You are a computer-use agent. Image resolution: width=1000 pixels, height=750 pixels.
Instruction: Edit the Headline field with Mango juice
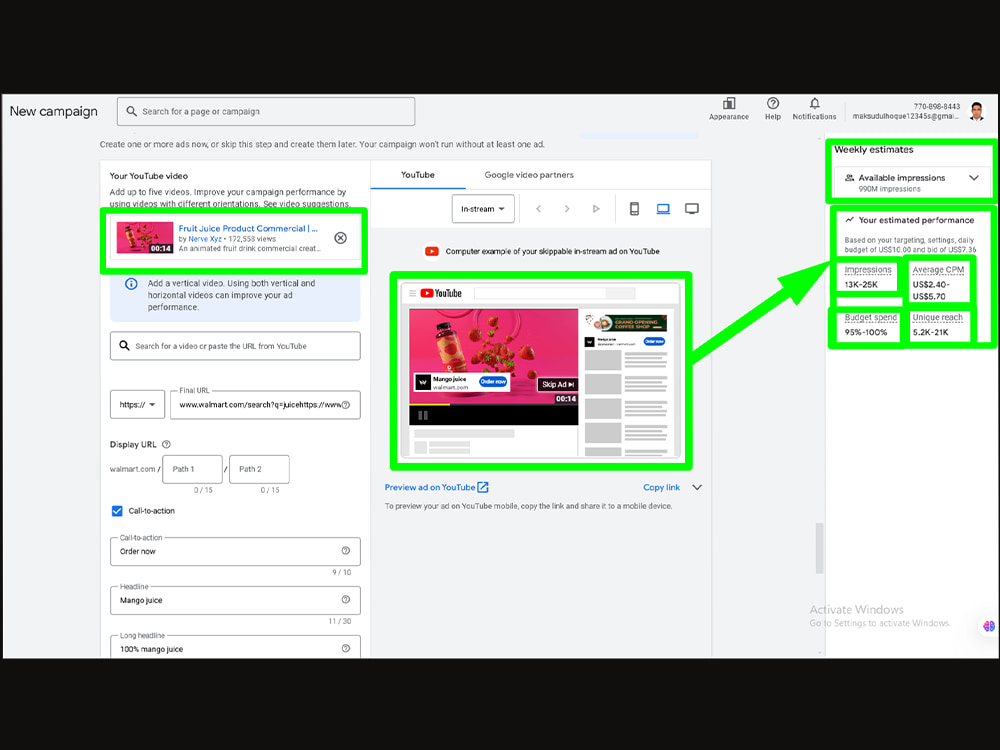point(235,599)
